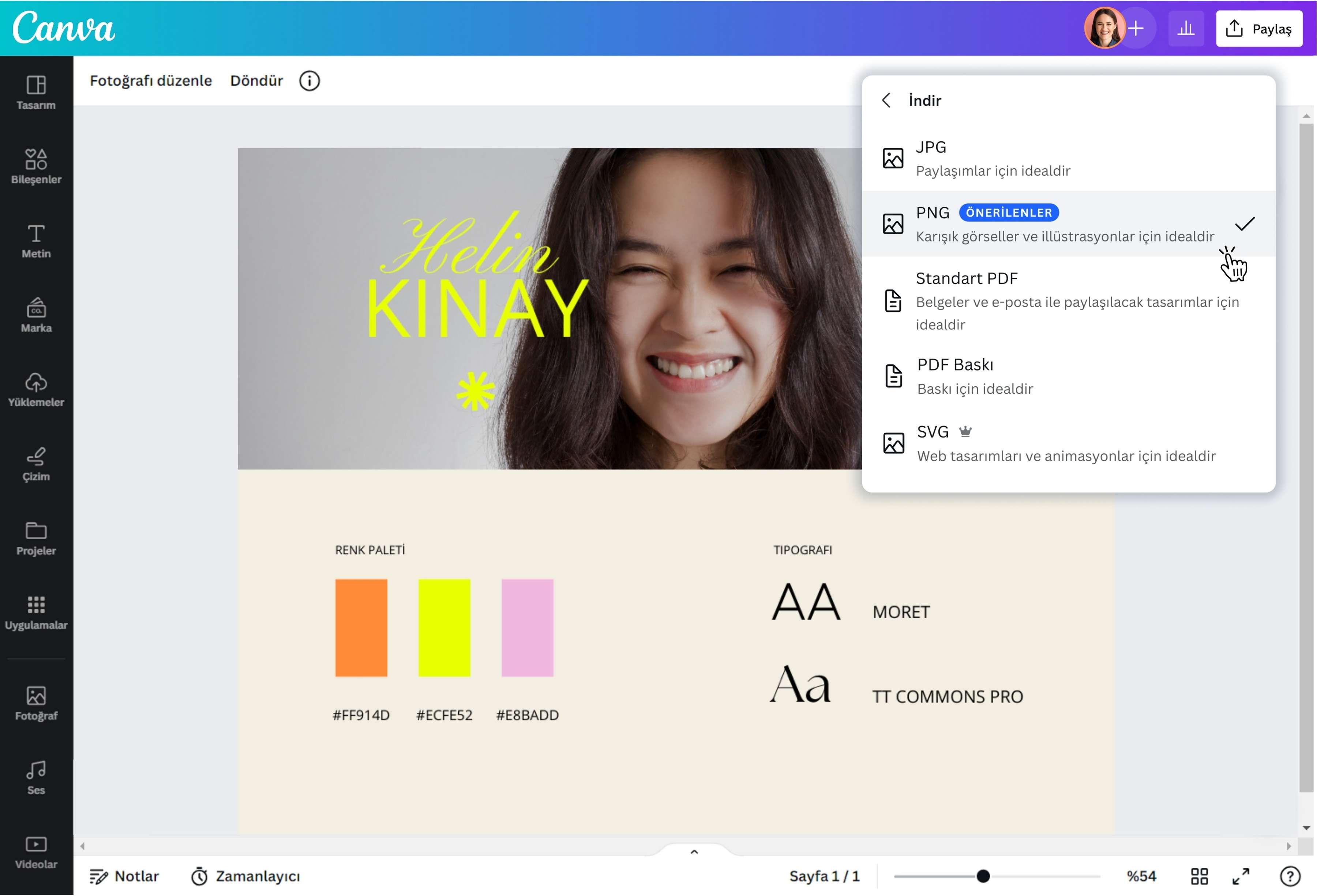Add a collaborator with plus icon
This screenshot has width=1317, height=896.
(1136, 28)
